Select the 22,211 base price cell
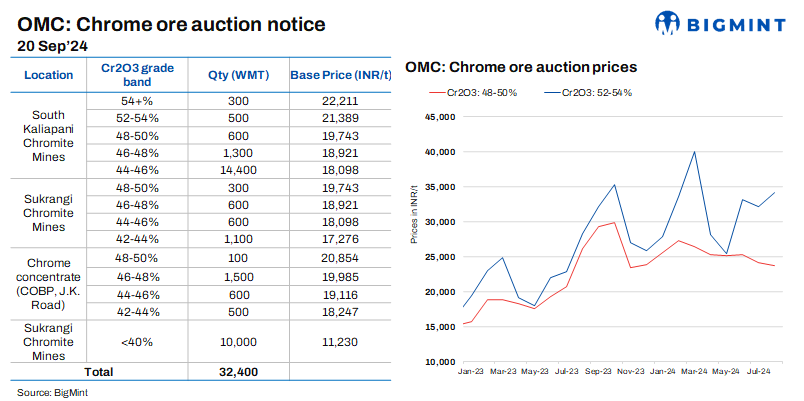The height and width of the screenshot is (401, 804). pos(336,102)
